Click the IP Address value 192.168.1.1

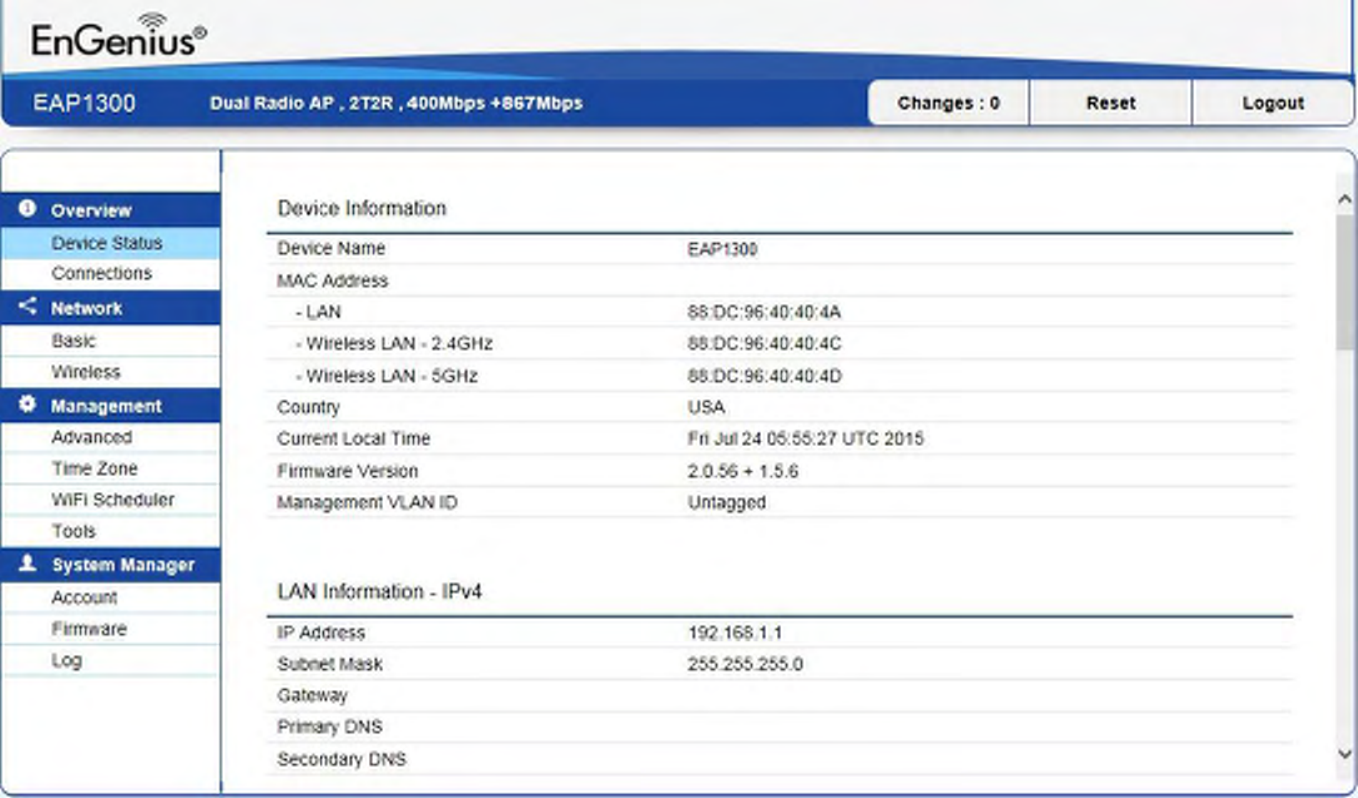[x=735, y=633]
